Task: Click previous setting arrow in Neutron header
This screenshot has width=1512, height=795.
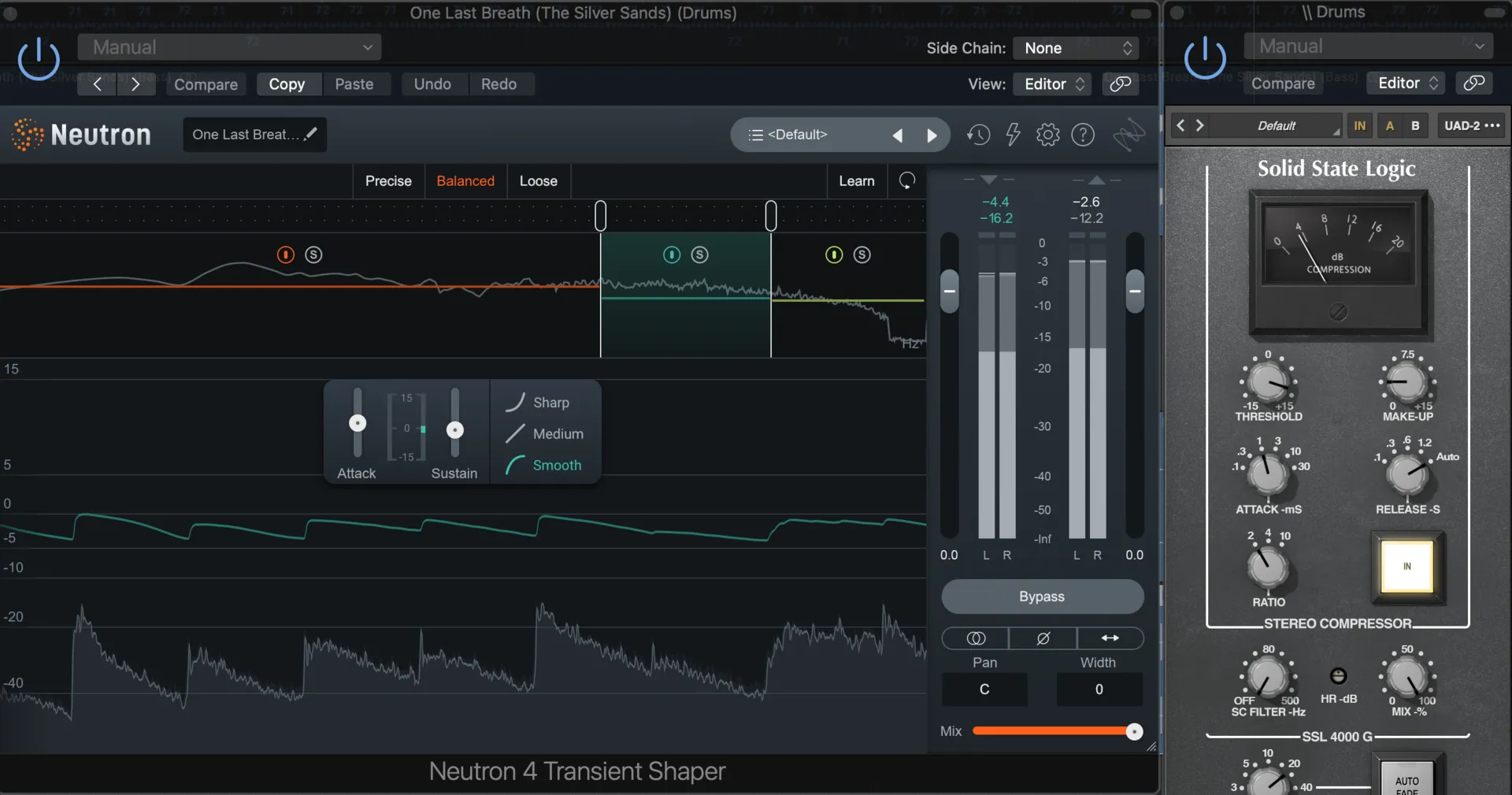Action: coord(98,84)
